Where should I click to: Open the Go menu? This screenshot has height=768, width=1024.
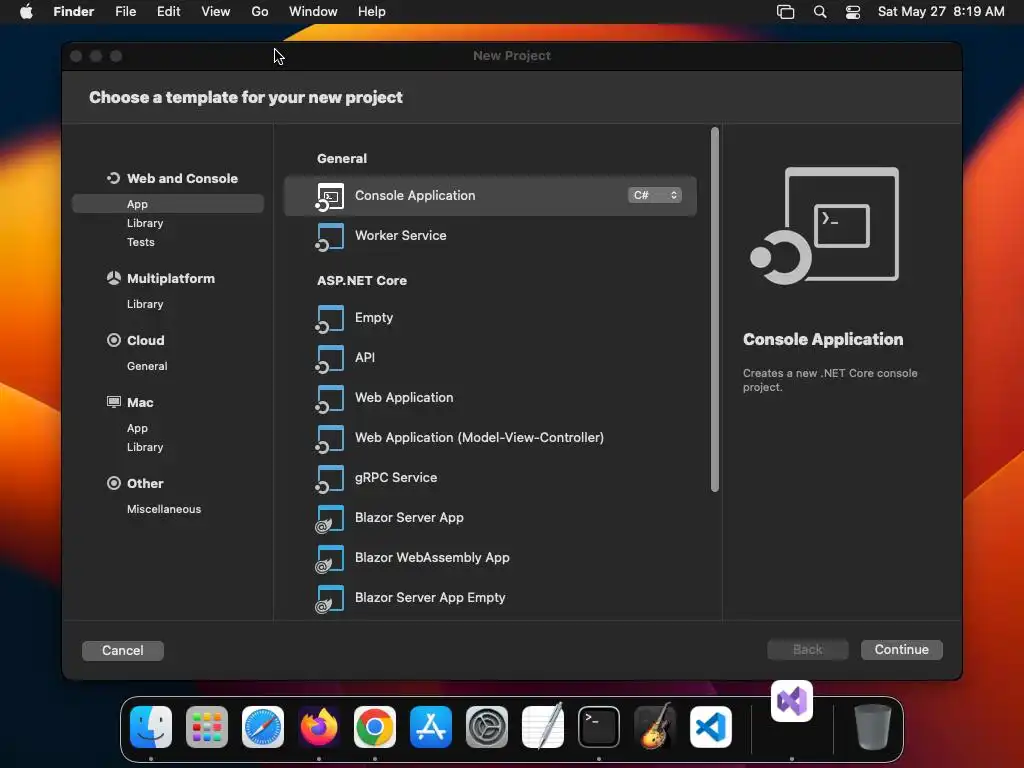(260, 12)
